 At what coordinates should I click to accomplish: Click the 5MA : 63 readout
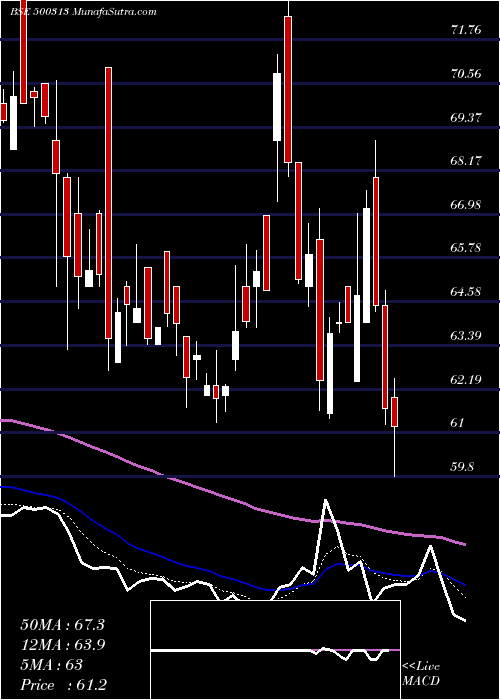51,665
